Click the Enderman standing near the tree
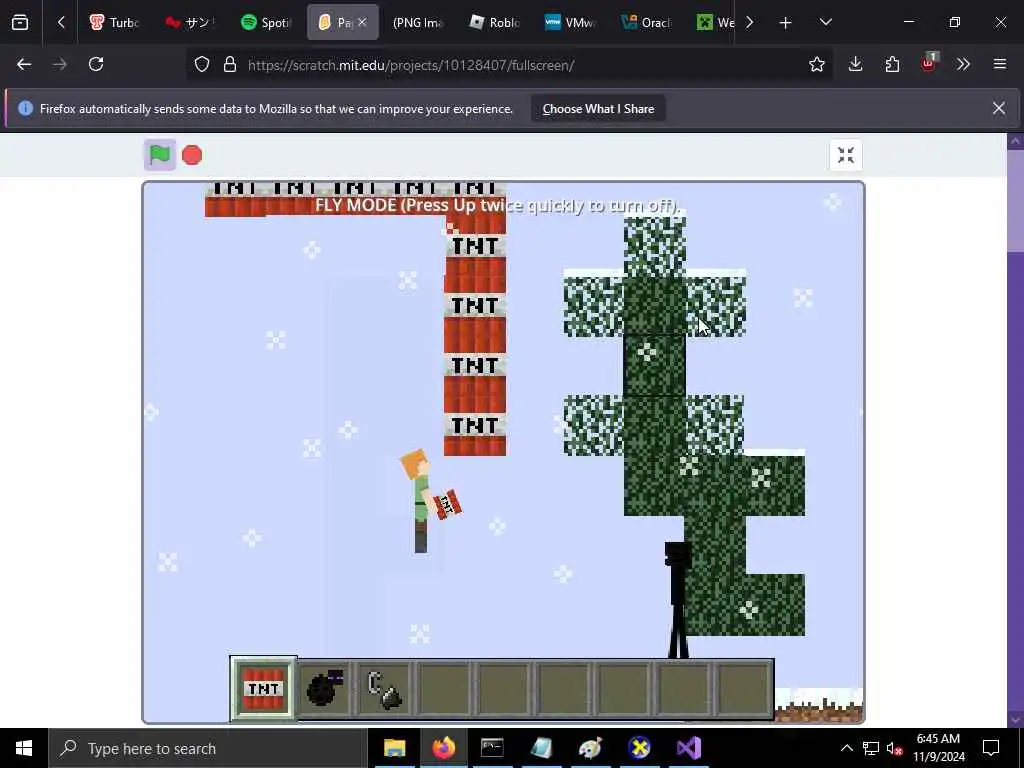The image size is (1024, 768). (678, 599)
